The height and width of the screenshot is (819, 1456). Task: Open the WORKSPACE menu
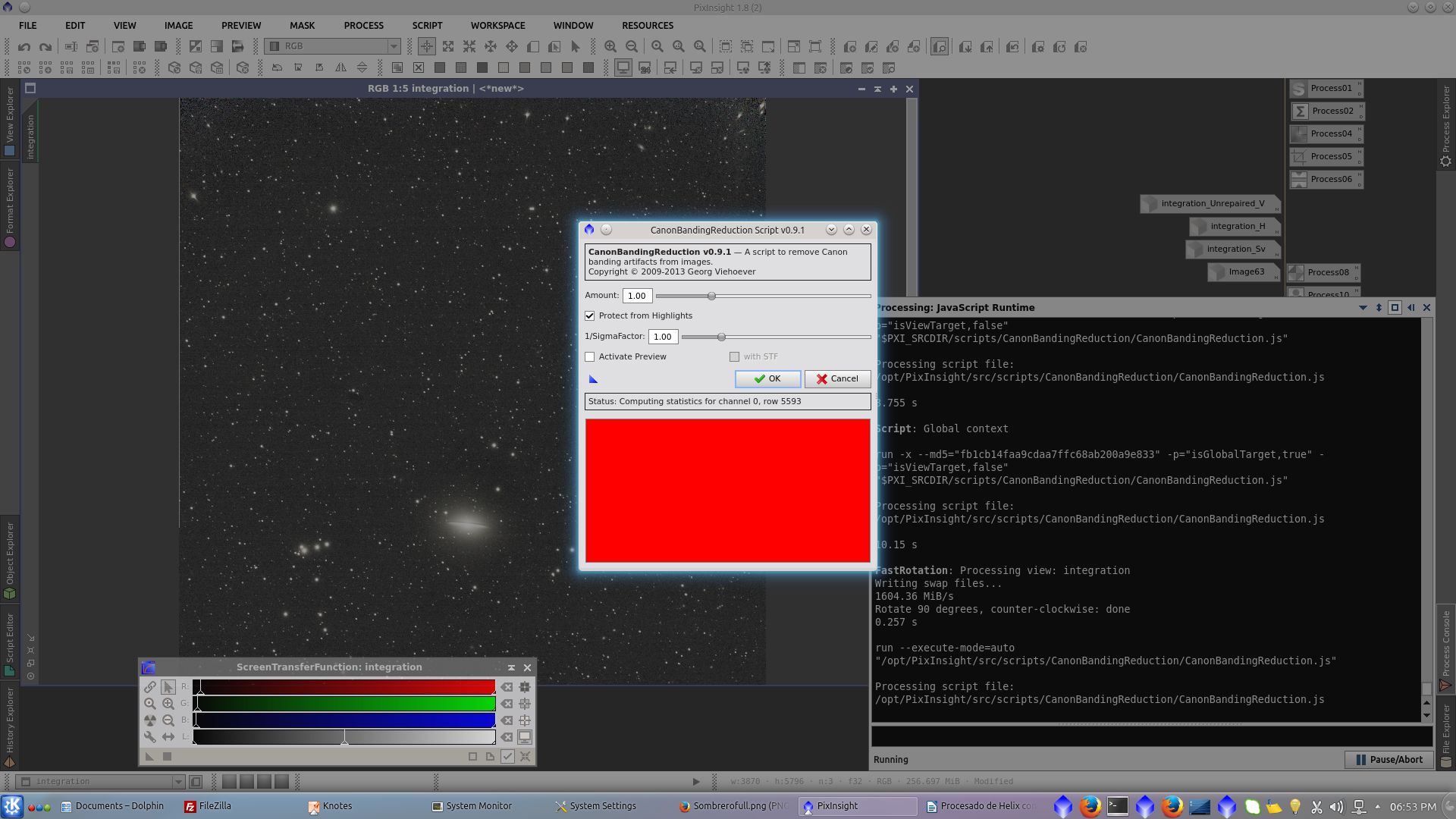point(498,26)
